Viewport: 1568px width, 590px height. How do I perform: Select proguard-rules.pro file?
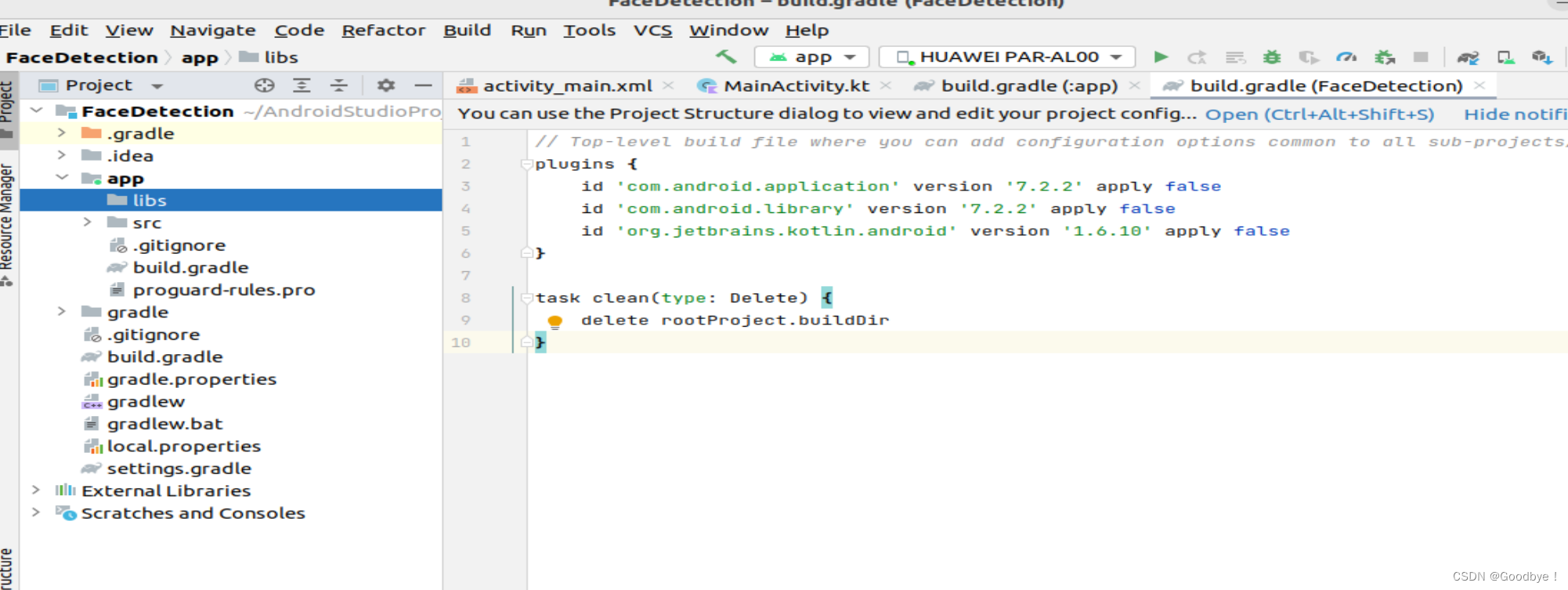coord(224,290)
